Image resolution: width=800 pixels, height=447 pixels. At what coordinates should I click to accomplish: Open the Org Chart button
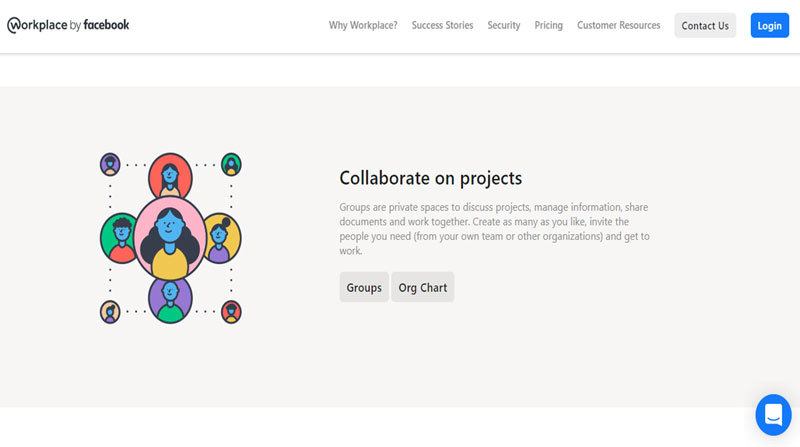pos(422,287)
